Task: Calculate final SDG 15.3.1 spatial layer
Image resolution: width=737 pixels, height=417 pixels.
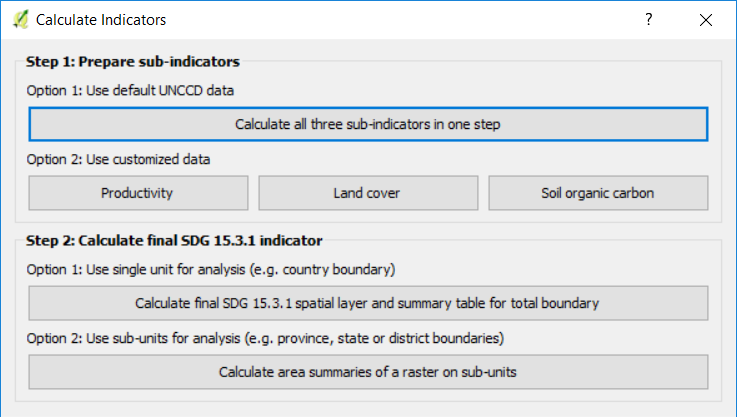Action: pyautogui.click(x=368, y=302)
